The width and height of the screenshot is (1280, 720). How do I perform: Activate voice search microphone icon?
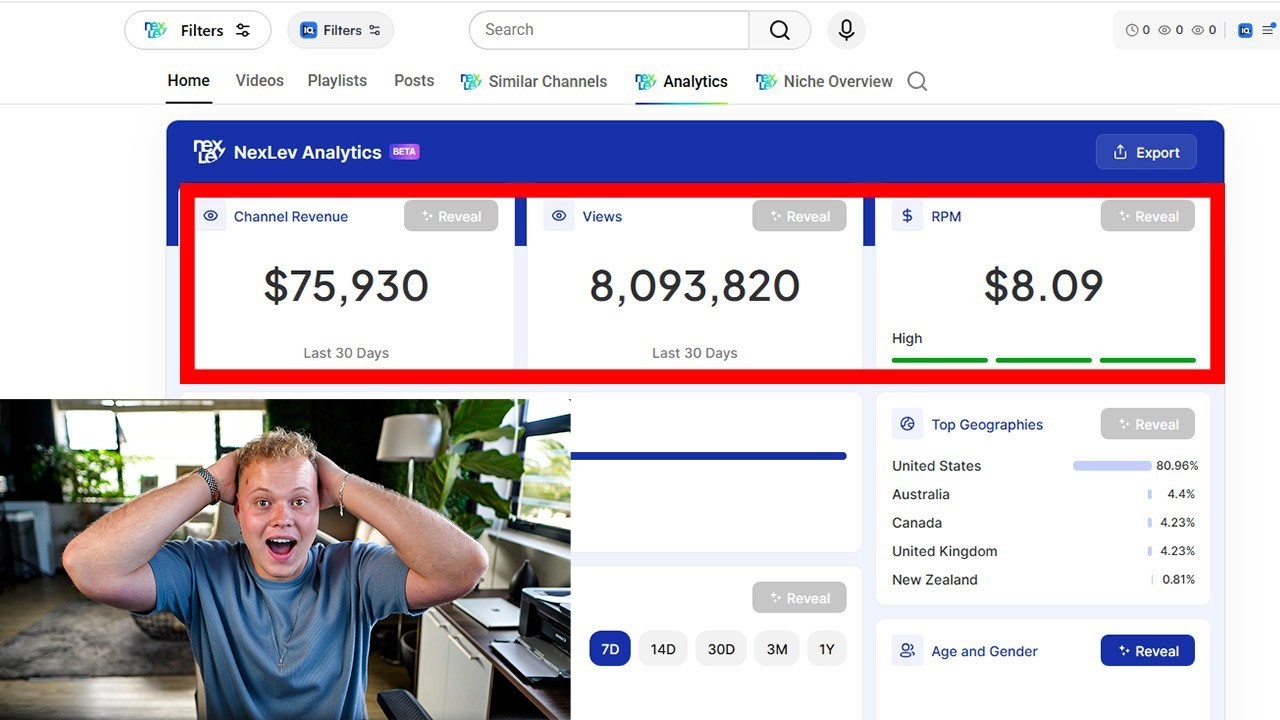pyautogui.click(x=846, y=30)
